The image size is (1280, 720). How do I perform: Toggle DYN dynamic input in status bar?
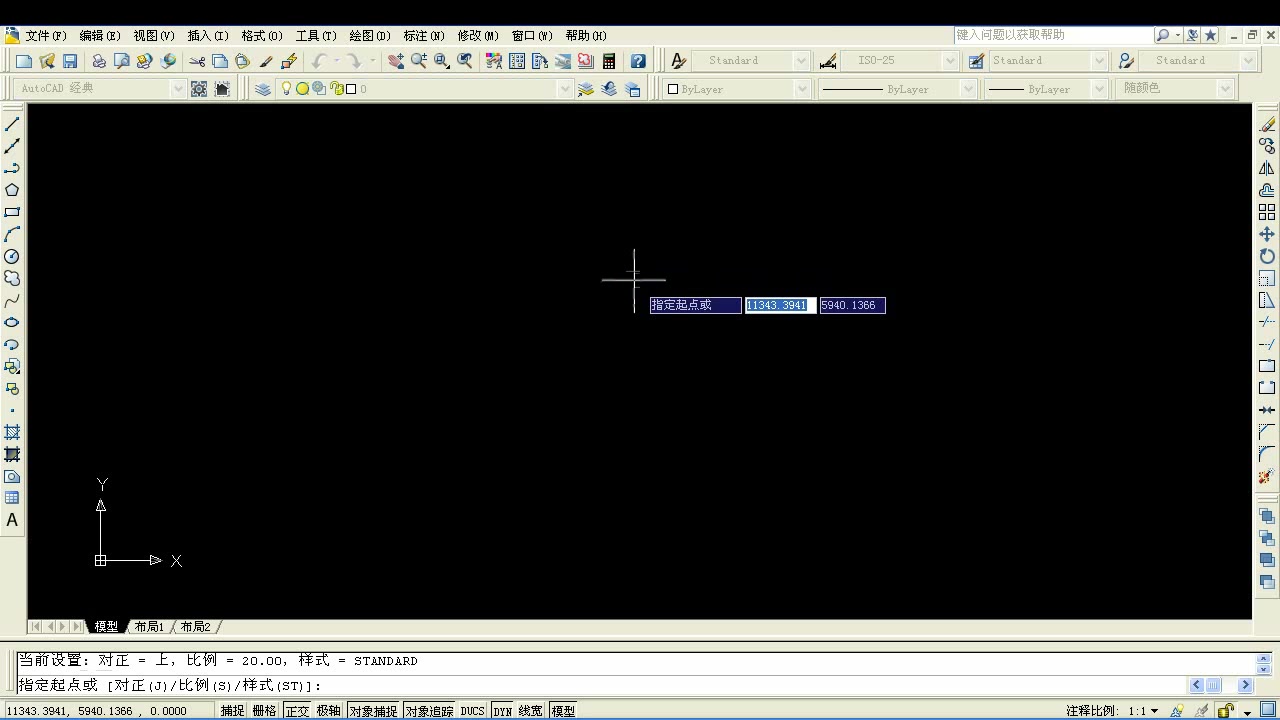(x=502, y=711)
